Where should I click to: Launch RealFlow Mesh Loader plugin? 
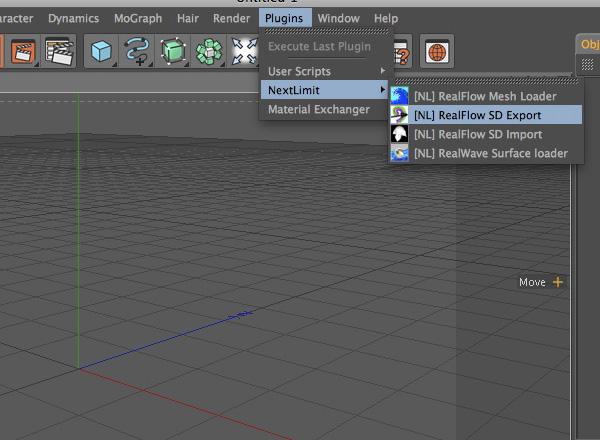[486, 96]
